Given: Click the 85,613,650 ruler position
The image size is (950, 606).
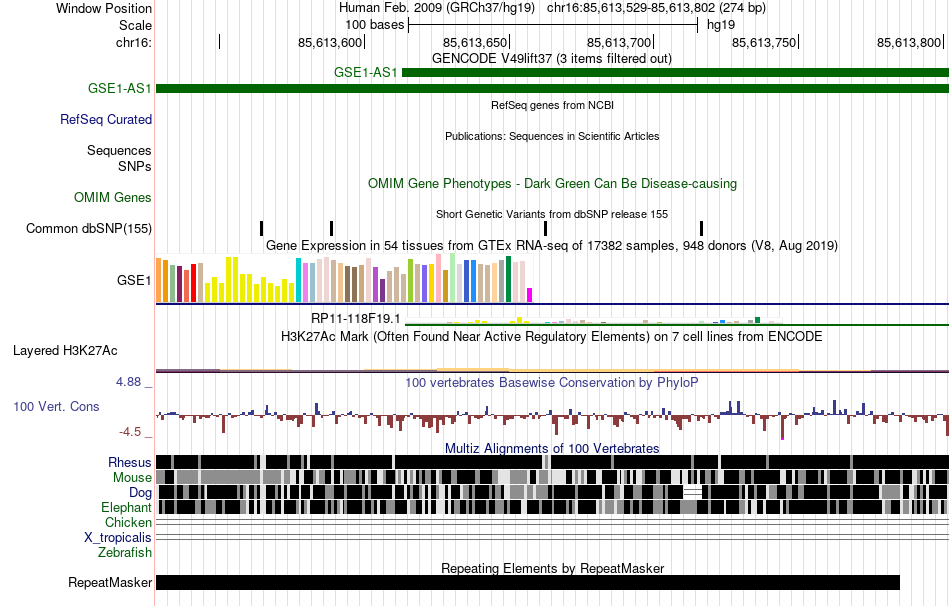Looking at the screenshot, I should [x=476, y=42].
